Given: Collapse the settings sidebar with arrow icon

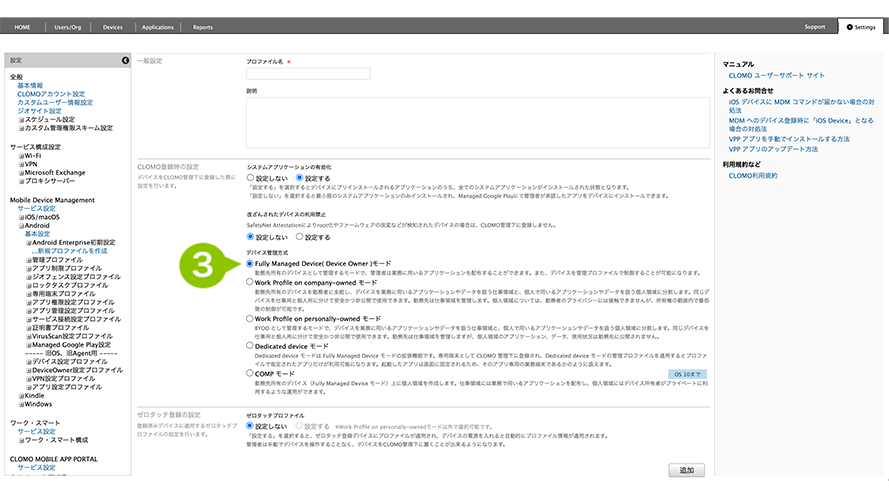Looking at the screenshot, I should coord(125,60).
